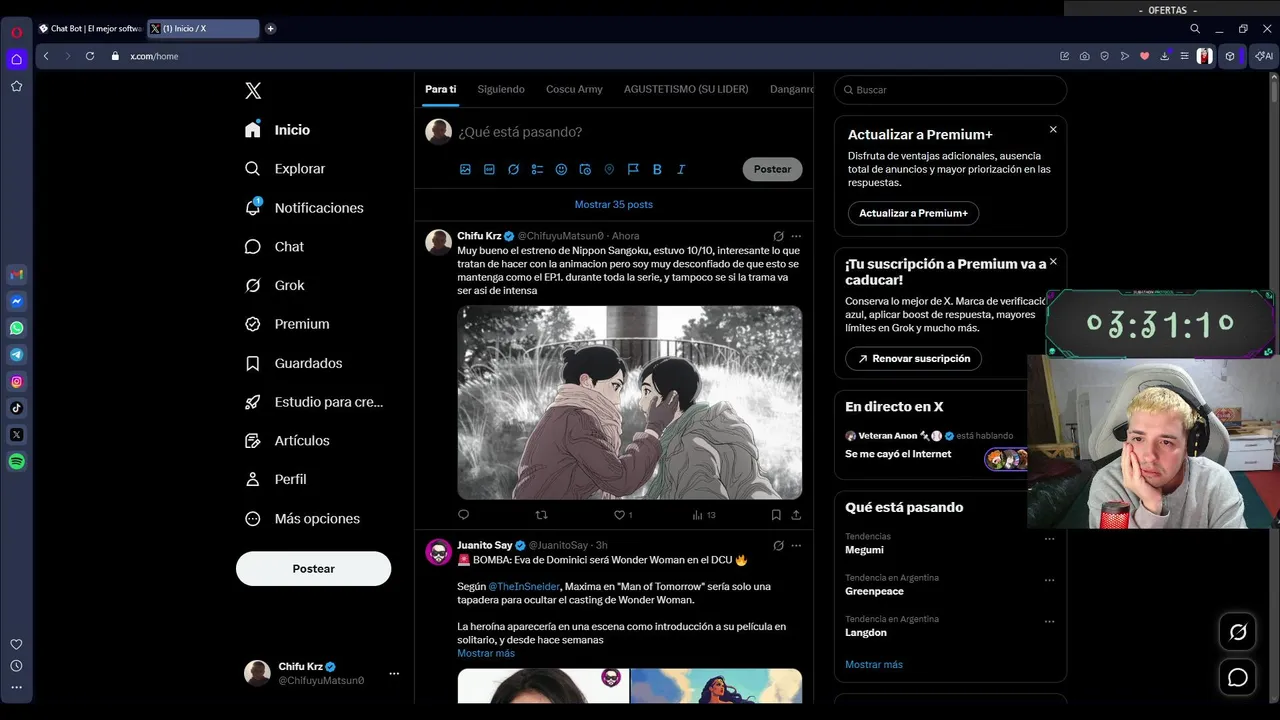Open Grok in the X sidebar
Image resolution: width=1280 pixels, height=720 pixels.
(275, 285)
